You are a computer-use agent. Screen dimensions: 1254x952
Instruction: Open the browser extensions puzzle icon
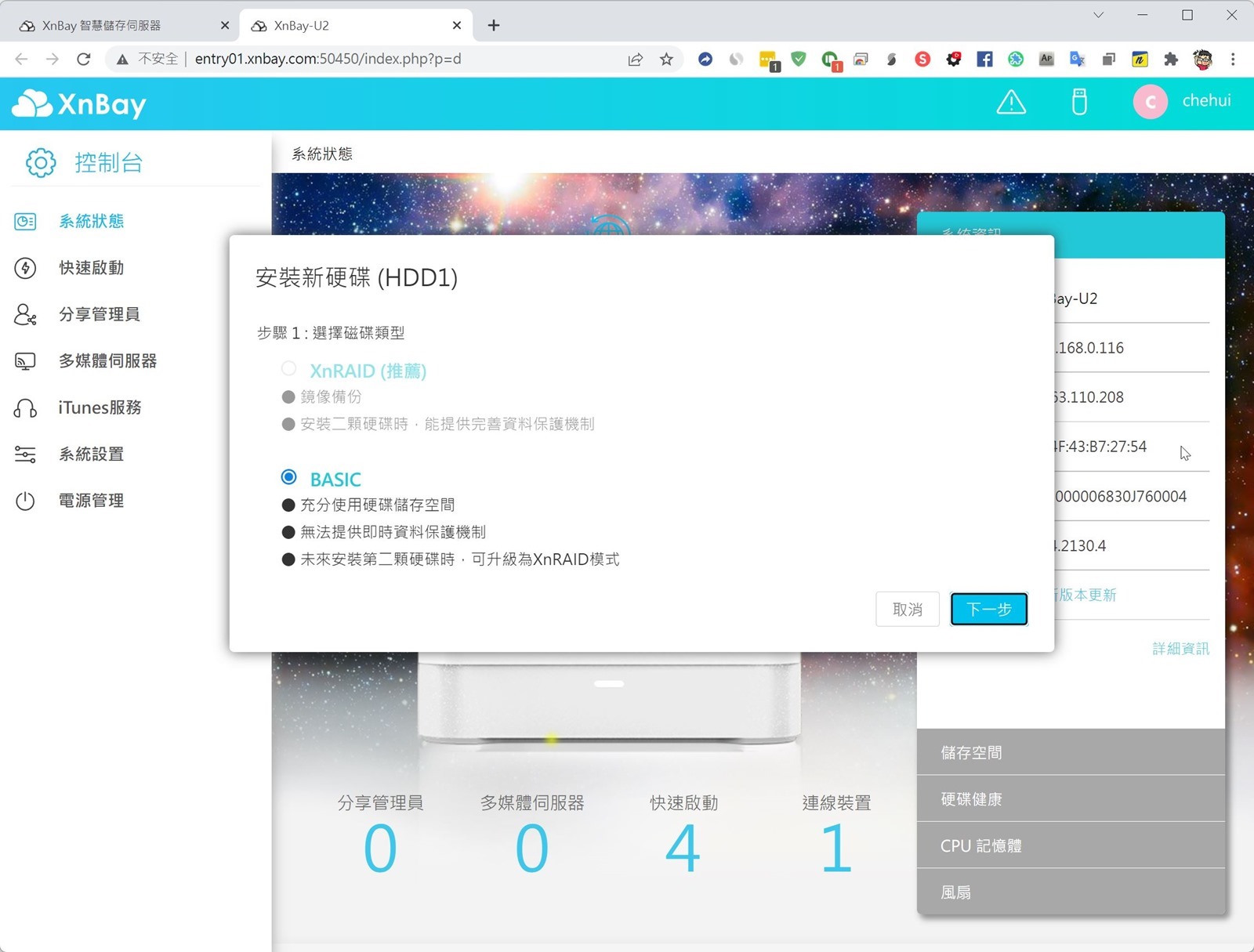[x=1171, y=59]
